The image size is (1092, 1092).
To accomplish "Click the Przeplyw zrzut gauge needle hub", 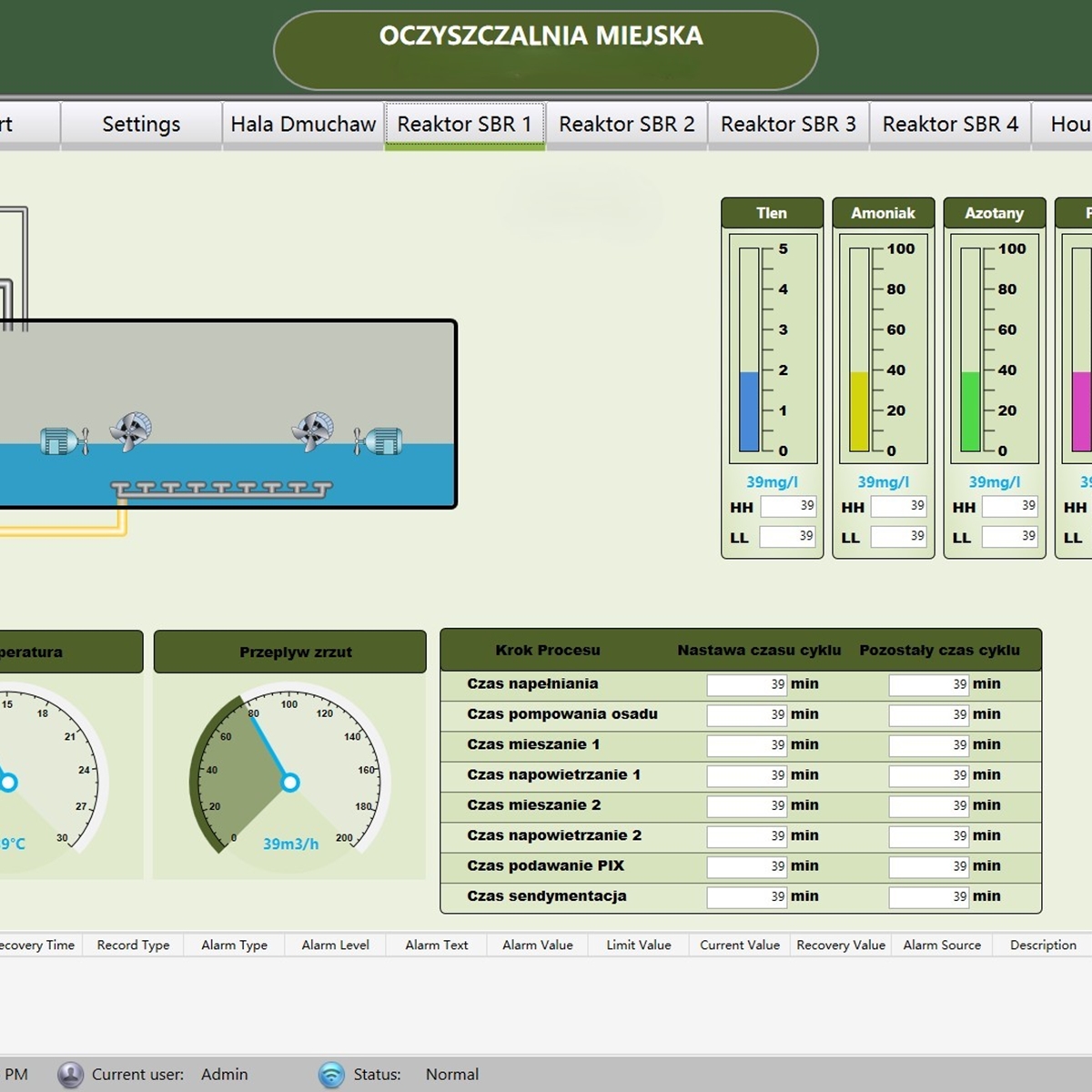I will [290, 782].
